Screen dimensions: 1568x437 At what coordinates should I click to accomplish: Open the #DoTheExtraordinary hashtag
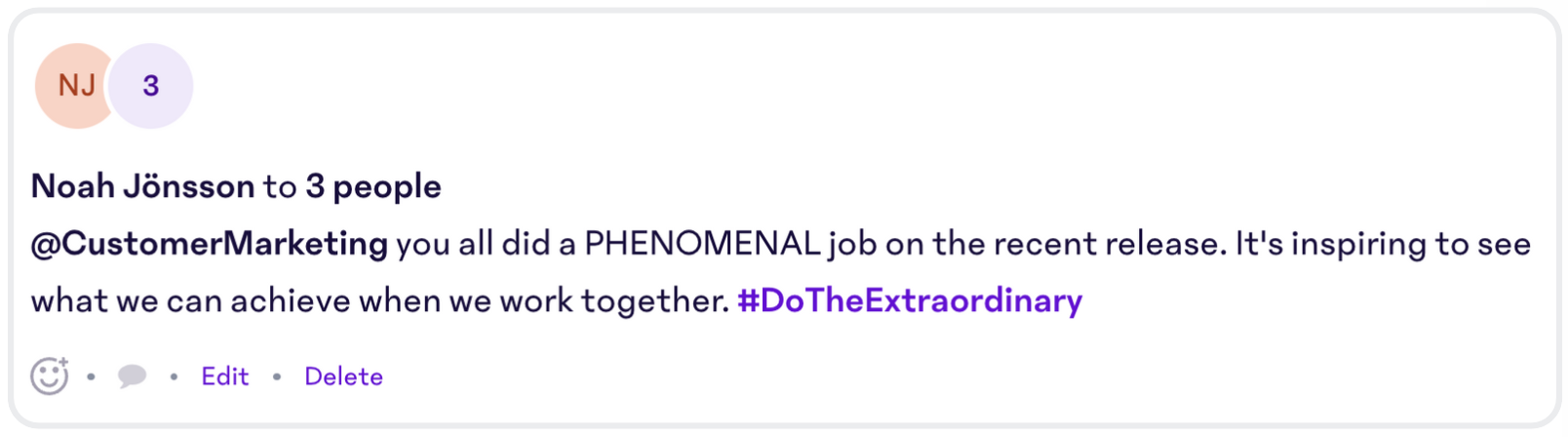tap(910, 300)
